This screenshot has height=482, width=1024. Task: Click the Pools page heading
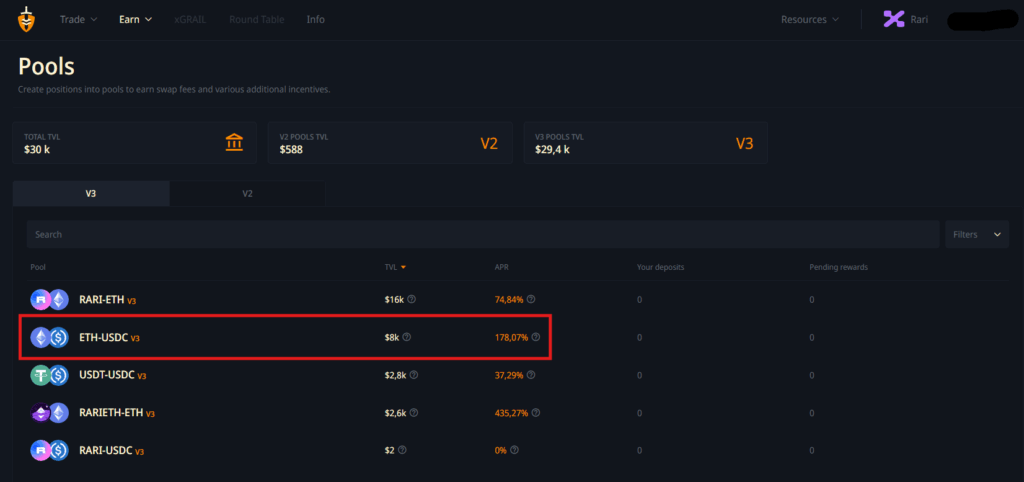click(46, 66)
